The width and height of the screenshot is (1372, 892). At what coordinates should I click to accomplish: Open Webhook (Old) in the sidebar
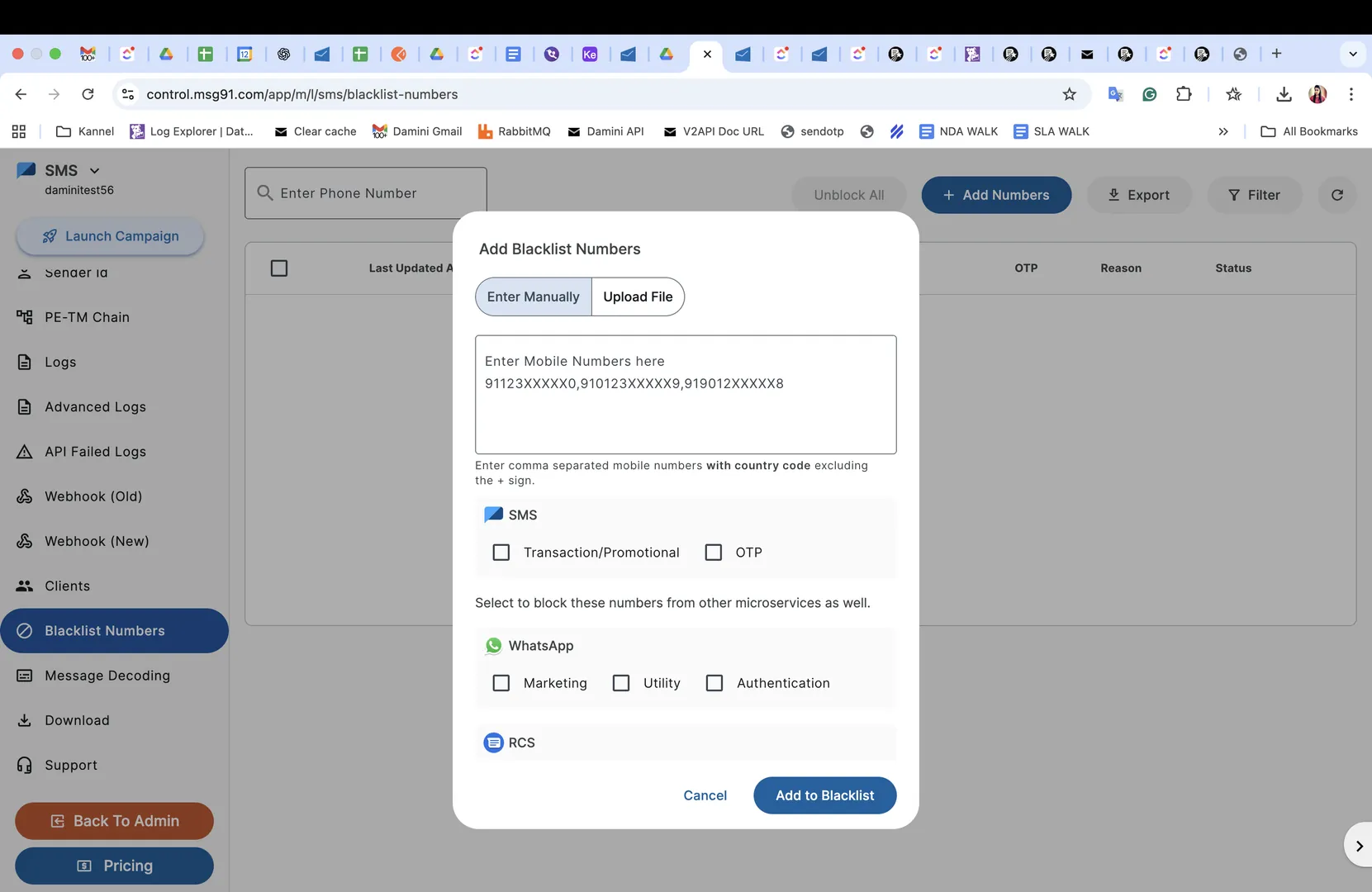(x=114, y=496)
